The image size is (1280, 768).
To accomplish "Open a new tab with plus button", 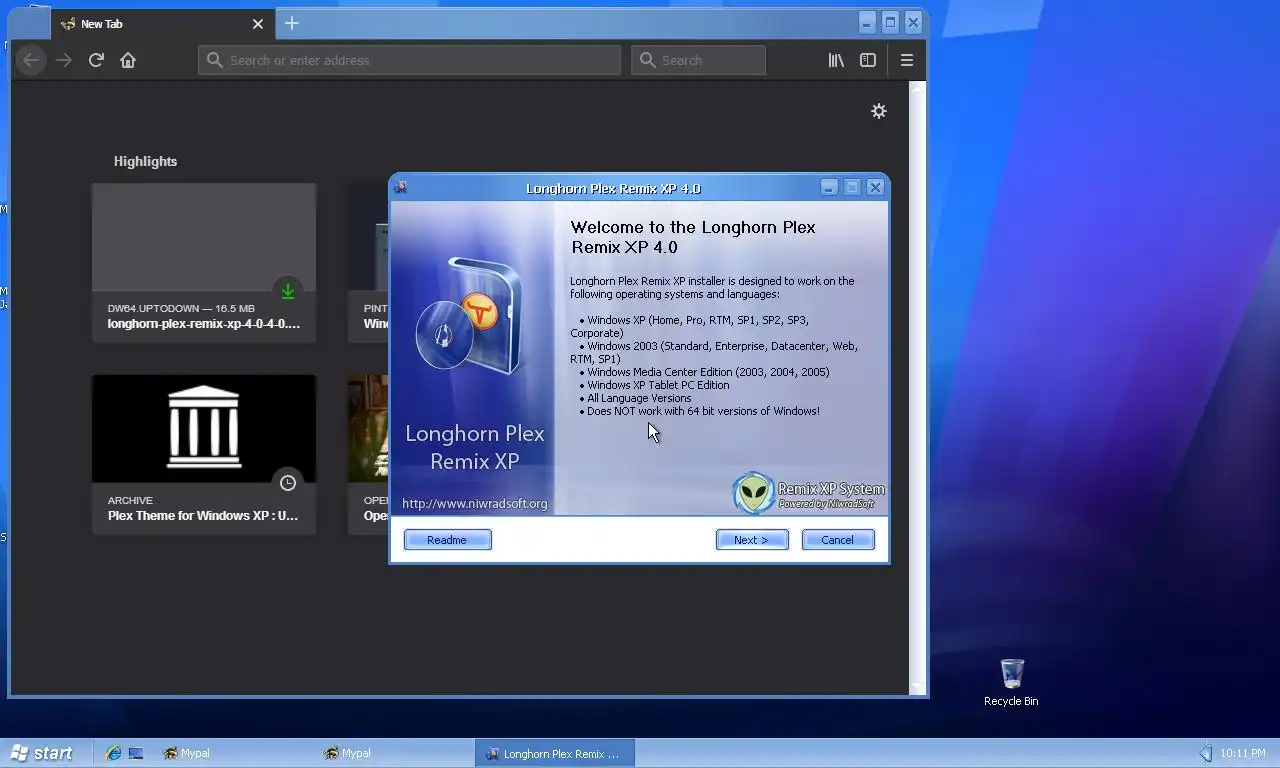I will (x=292, y=23).
